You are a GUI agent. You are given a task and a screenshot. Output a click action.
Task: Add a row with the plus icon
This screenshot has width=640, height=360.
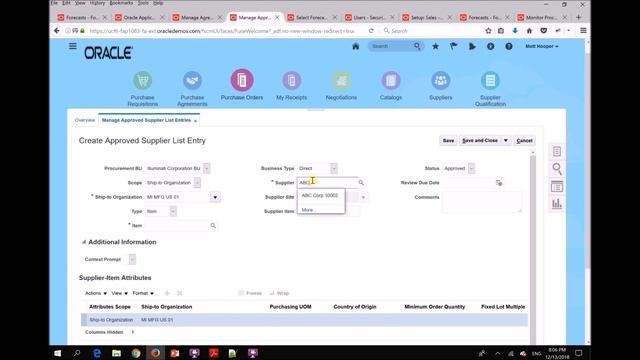point(167,293)
